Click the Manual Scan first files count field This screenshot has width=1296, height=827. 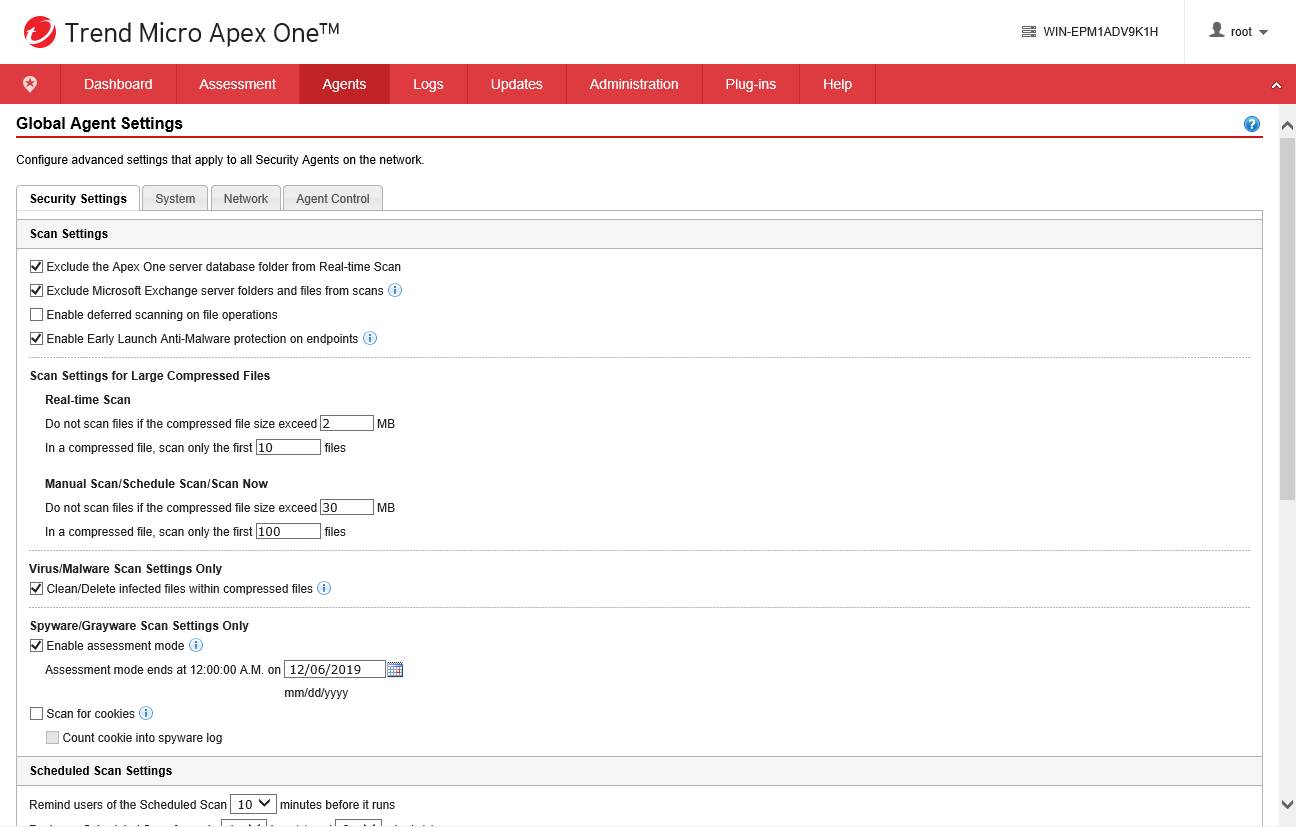point(288,531)
